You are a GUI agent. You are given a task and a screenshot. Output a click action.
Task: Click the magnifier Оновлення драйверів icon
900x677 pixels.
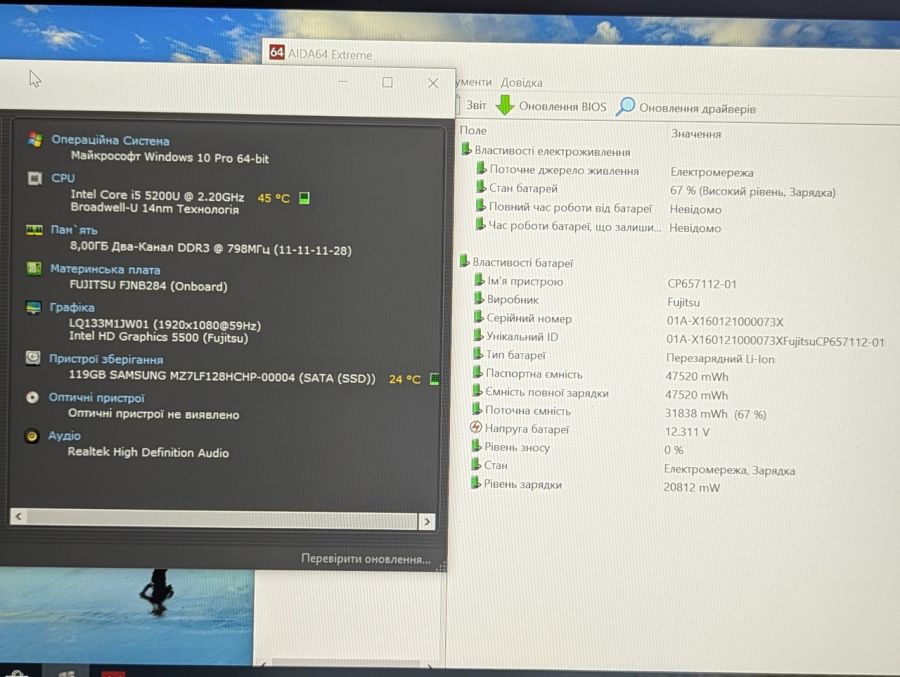[625, 106]
